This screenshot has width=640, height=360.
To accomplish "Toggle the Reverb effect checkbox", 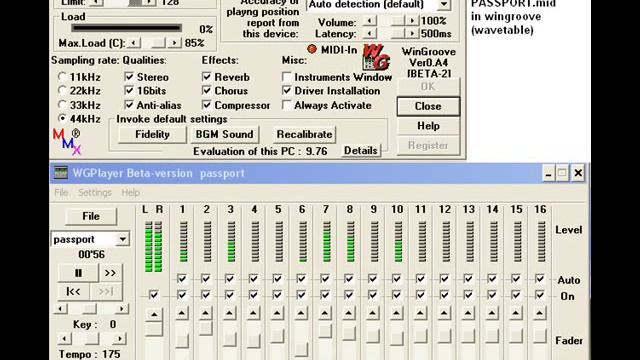I will point(207,76).
